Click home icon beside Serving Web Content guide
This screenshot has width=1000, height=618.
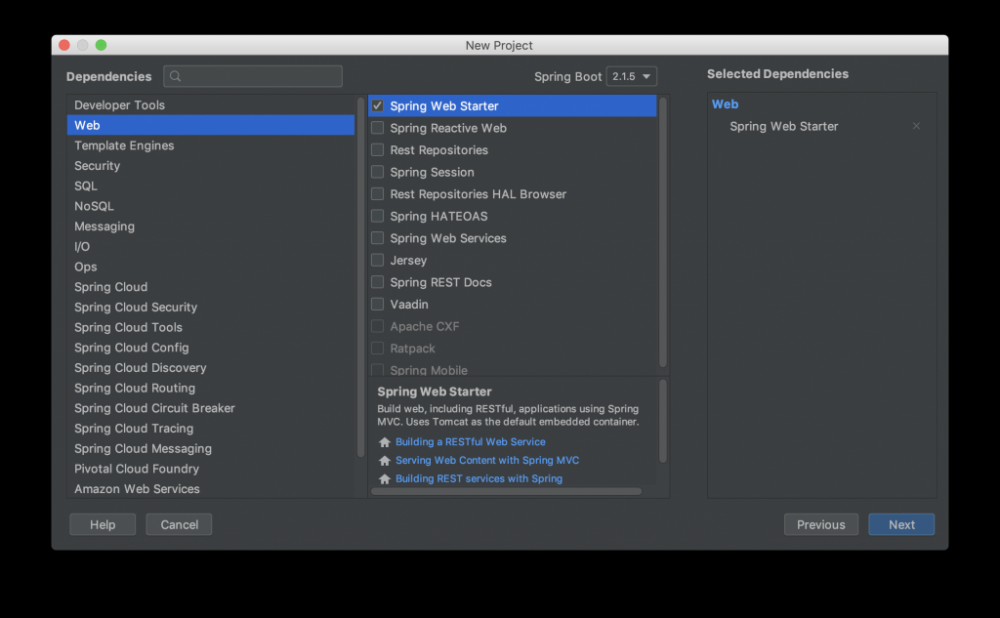pyautogui.click(x=384, y=461)
